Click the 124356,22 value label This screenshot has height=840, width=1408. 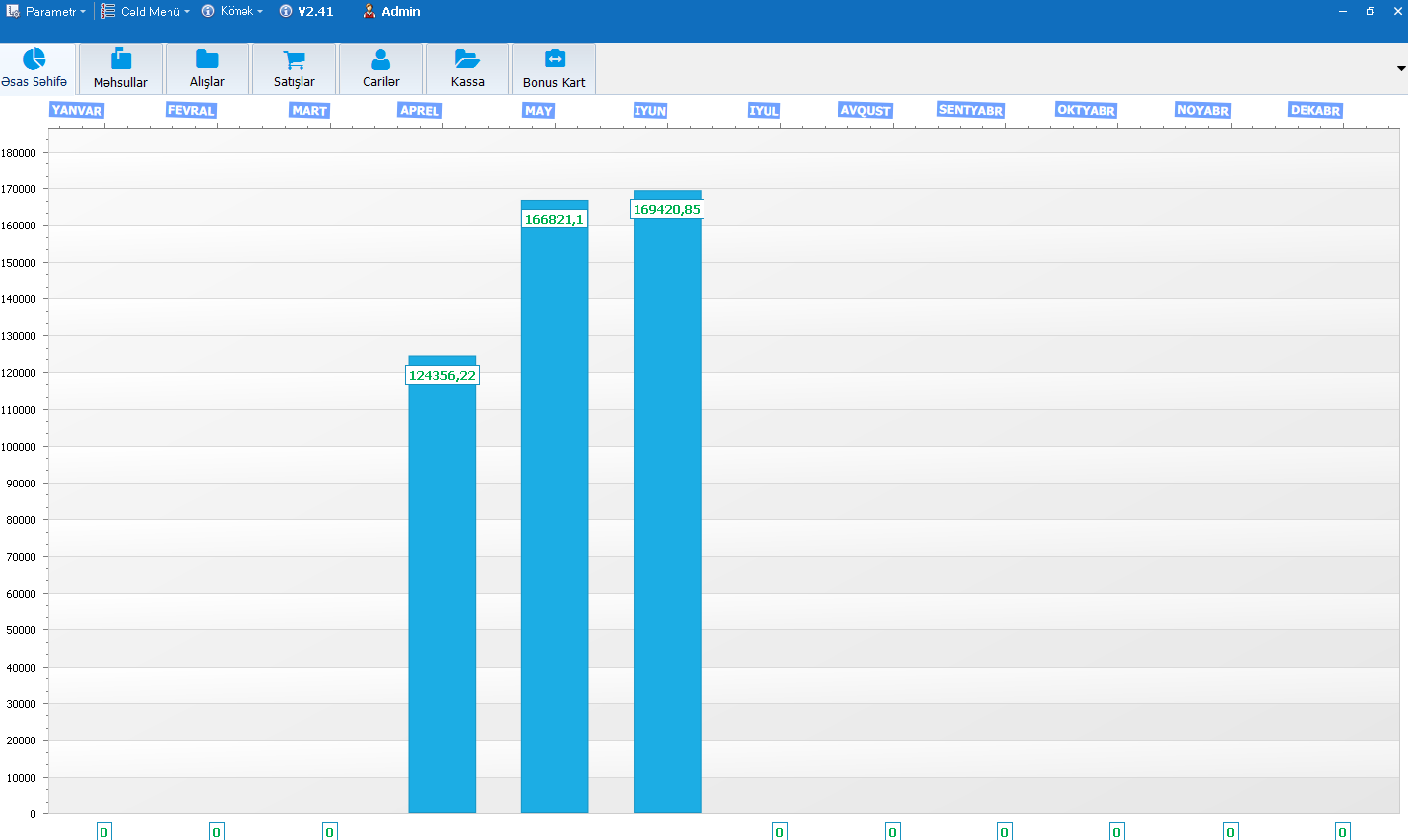(x=442, y=375)
